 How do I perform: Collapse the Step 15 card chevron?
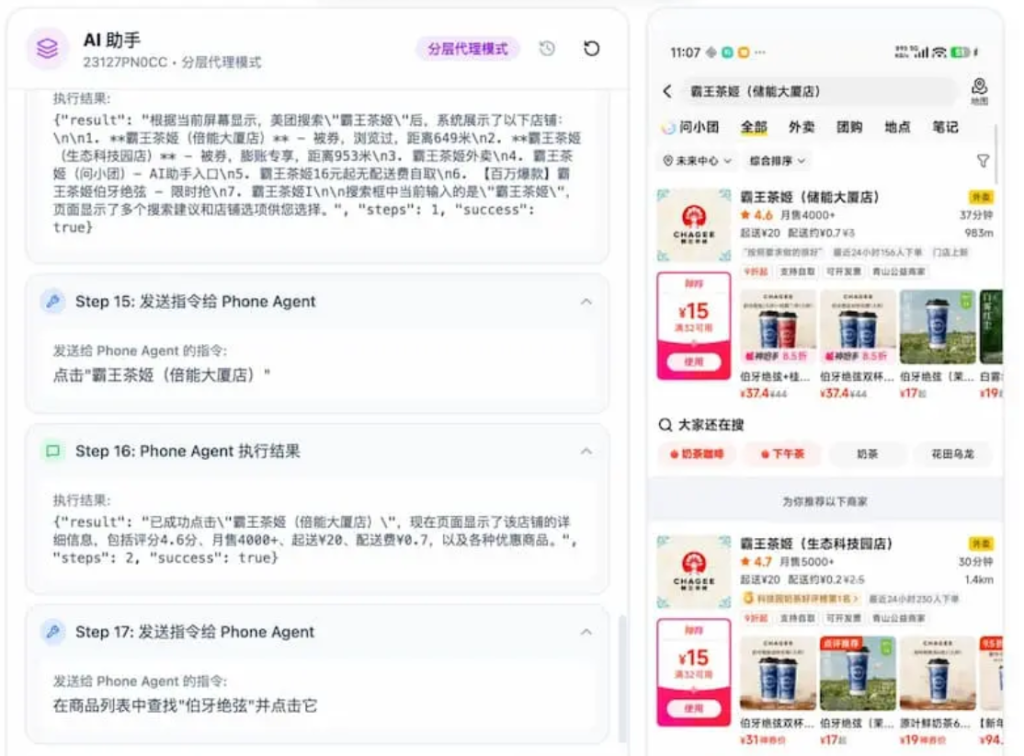tap(588, 302)
